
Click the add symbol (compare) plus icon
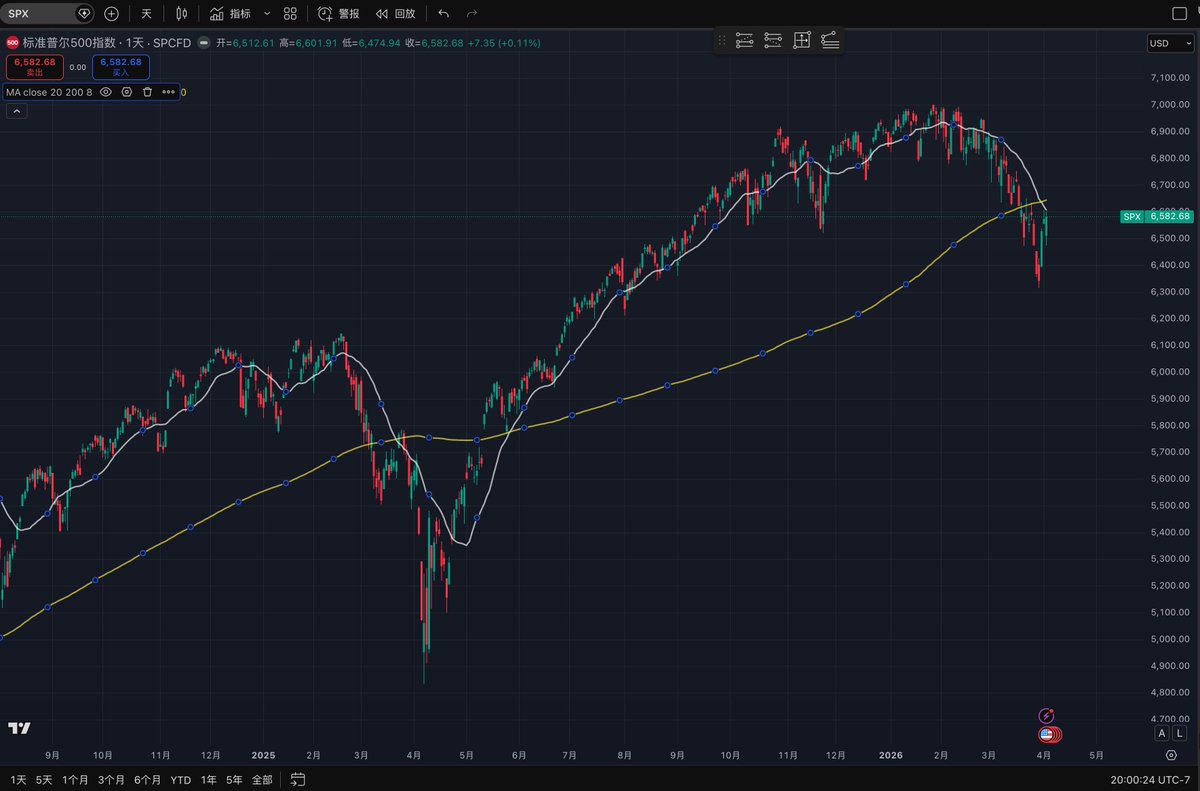click(111, 14)
